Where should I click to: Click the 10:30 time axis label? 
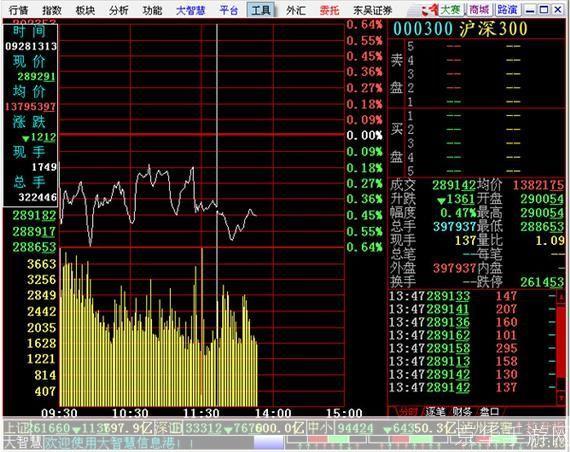tap(130, 413)
